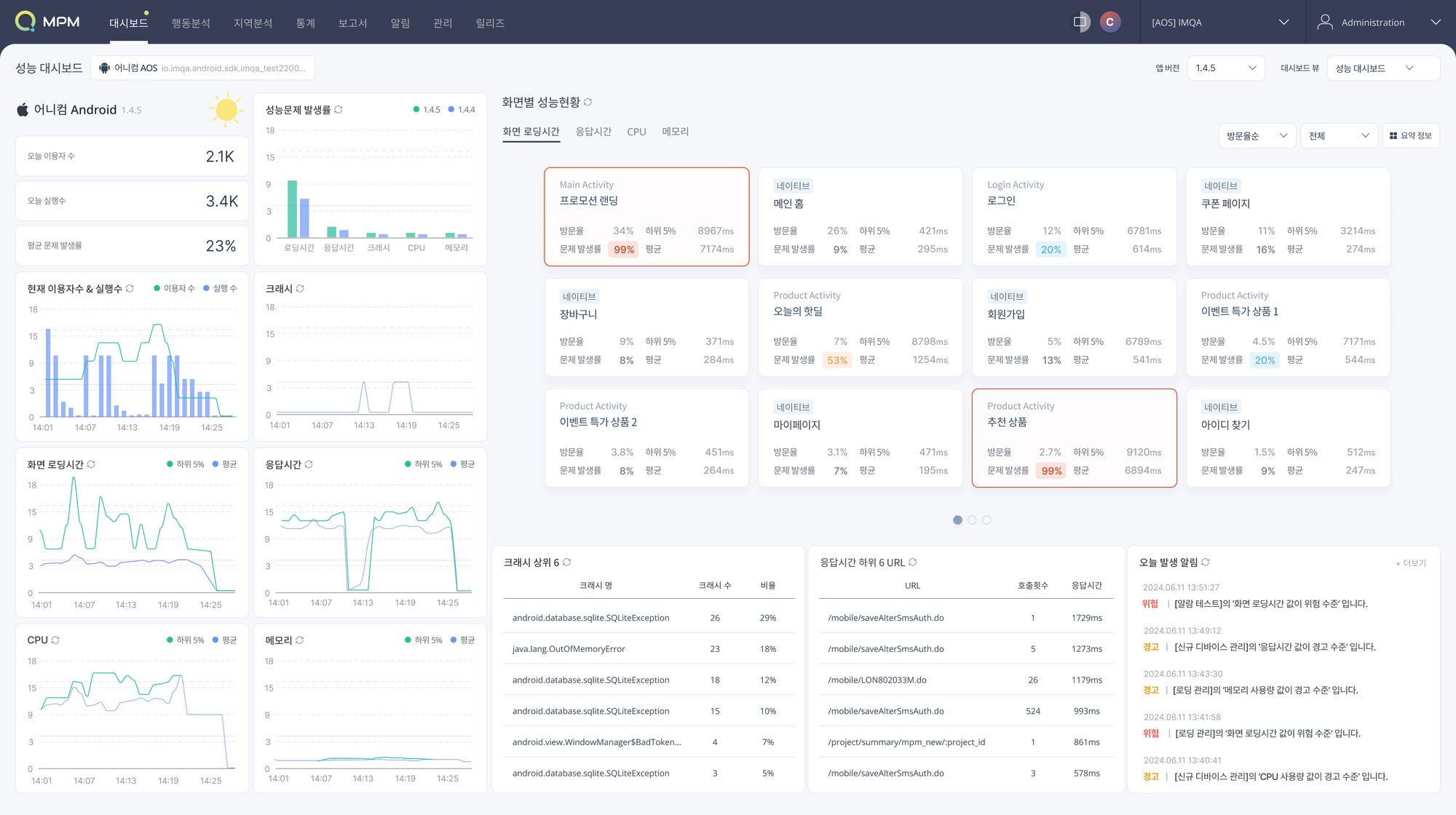Toggle 평균 legend in 메모리 chart

[x=462, y=640]
